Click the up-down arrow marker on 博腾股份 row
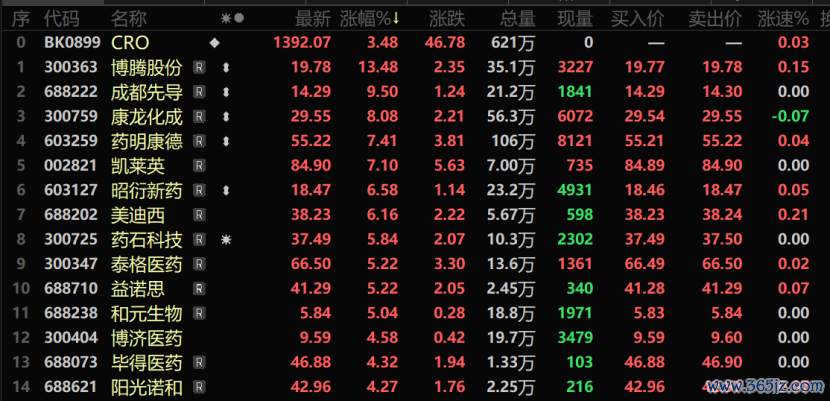The width and height of the screenshot is (830, 401). click(226, 67)
